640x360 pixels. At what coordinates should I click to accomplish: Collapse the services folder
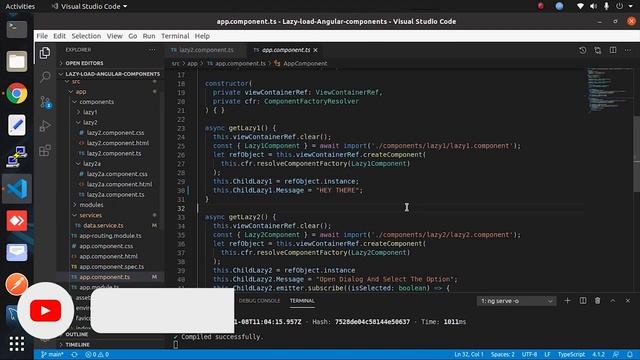coord(91,215)
